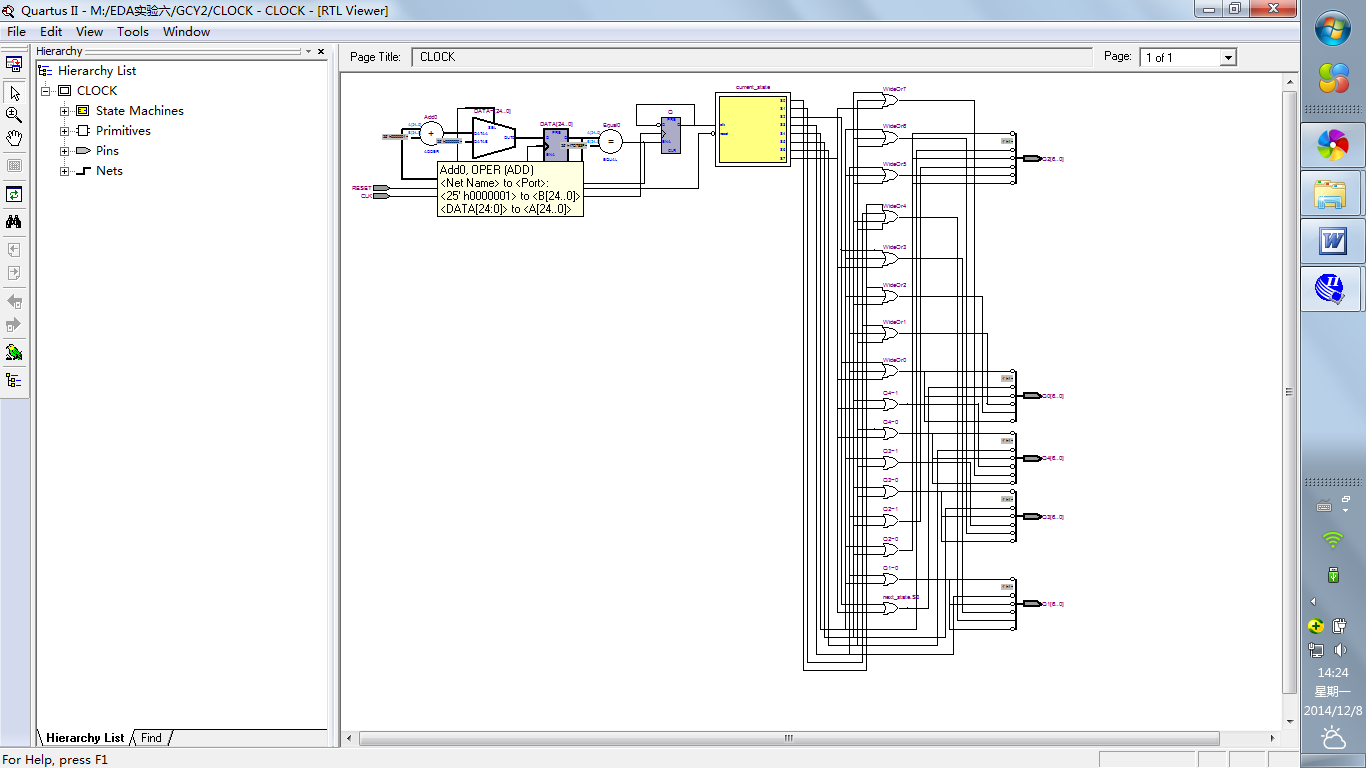Select the RESET input pin symbol
1366x768 pixels.
[381, 188]
